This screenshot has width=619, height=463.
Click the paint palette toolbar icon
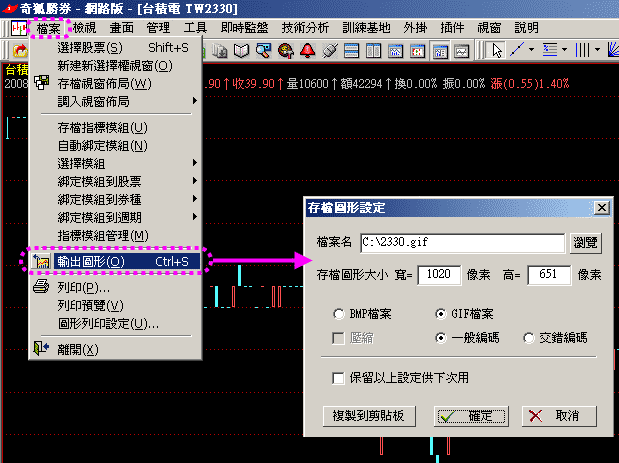click(285, 49)
